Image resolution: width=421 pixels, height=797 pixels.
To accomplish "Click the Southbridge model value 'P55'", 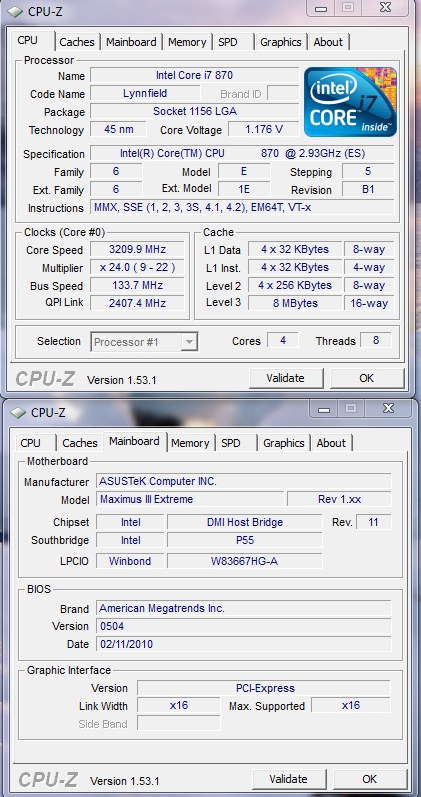I will (245, 540).
